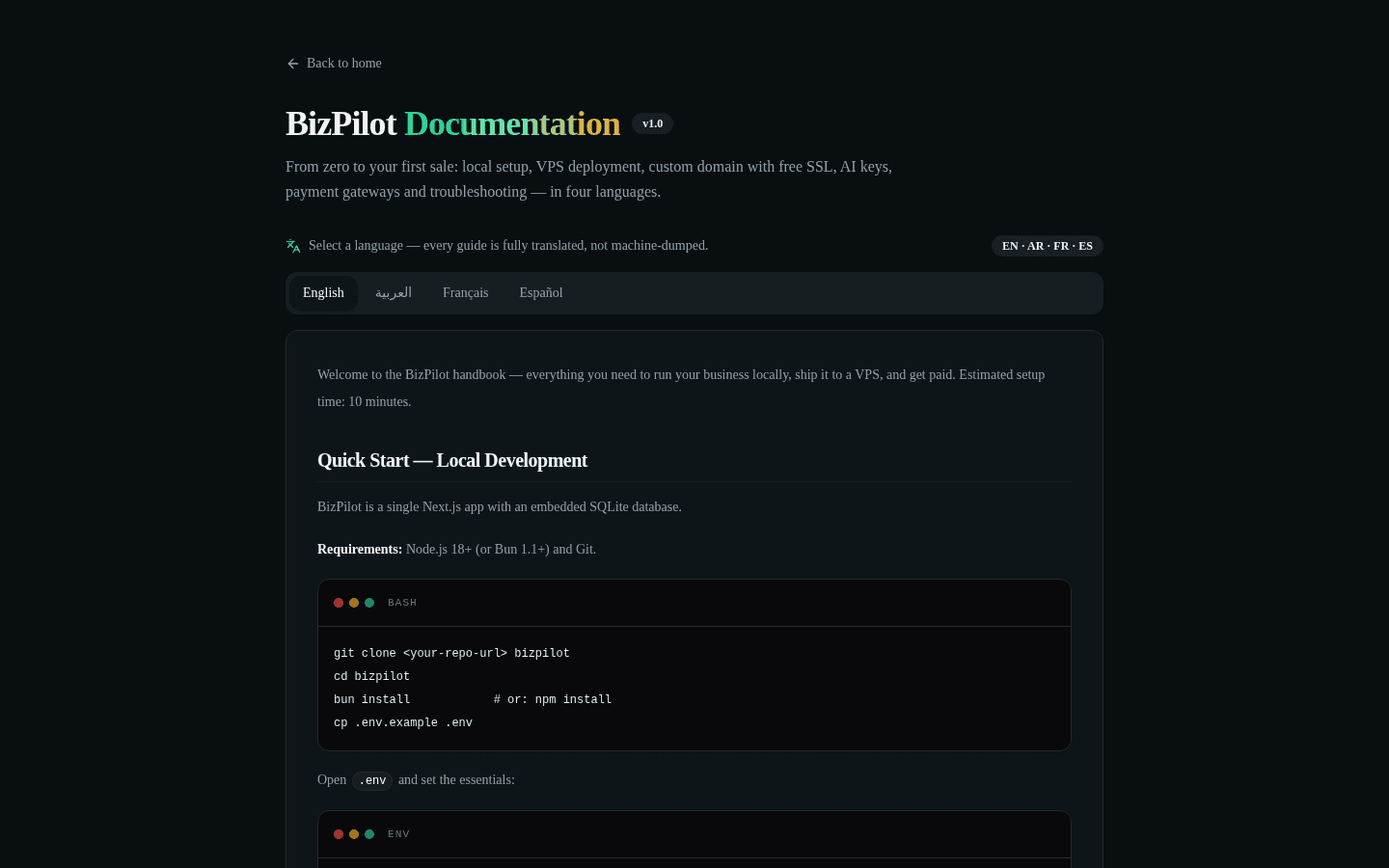
Task: Select the English language tab
Action: [323, 293]
